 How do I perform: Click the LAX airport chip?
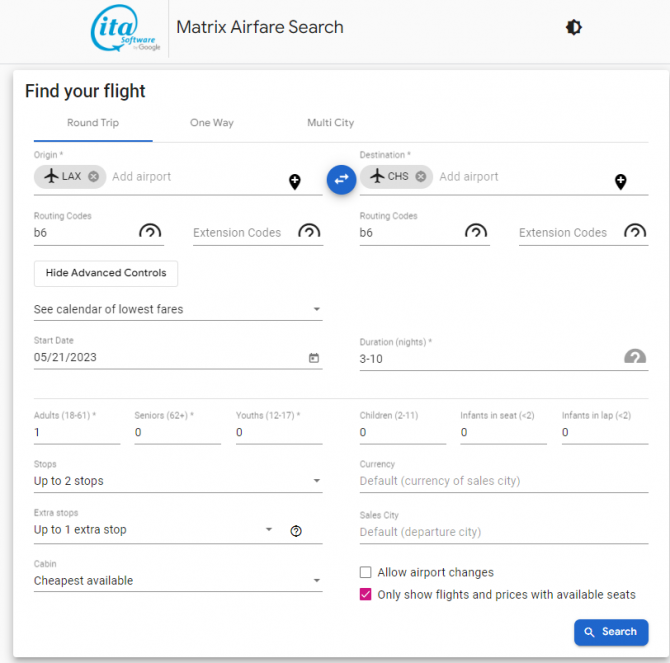click(70, 176)
